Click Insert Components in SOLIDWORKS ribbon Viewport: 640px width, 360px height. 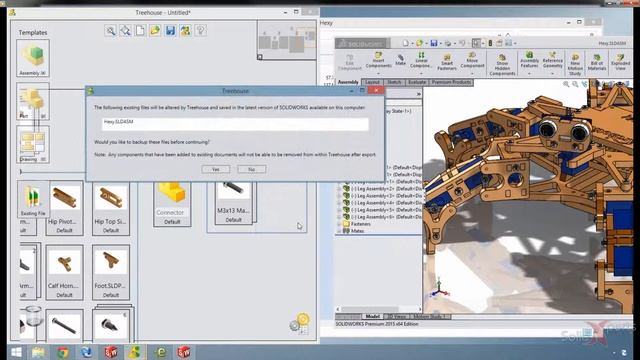378,60
